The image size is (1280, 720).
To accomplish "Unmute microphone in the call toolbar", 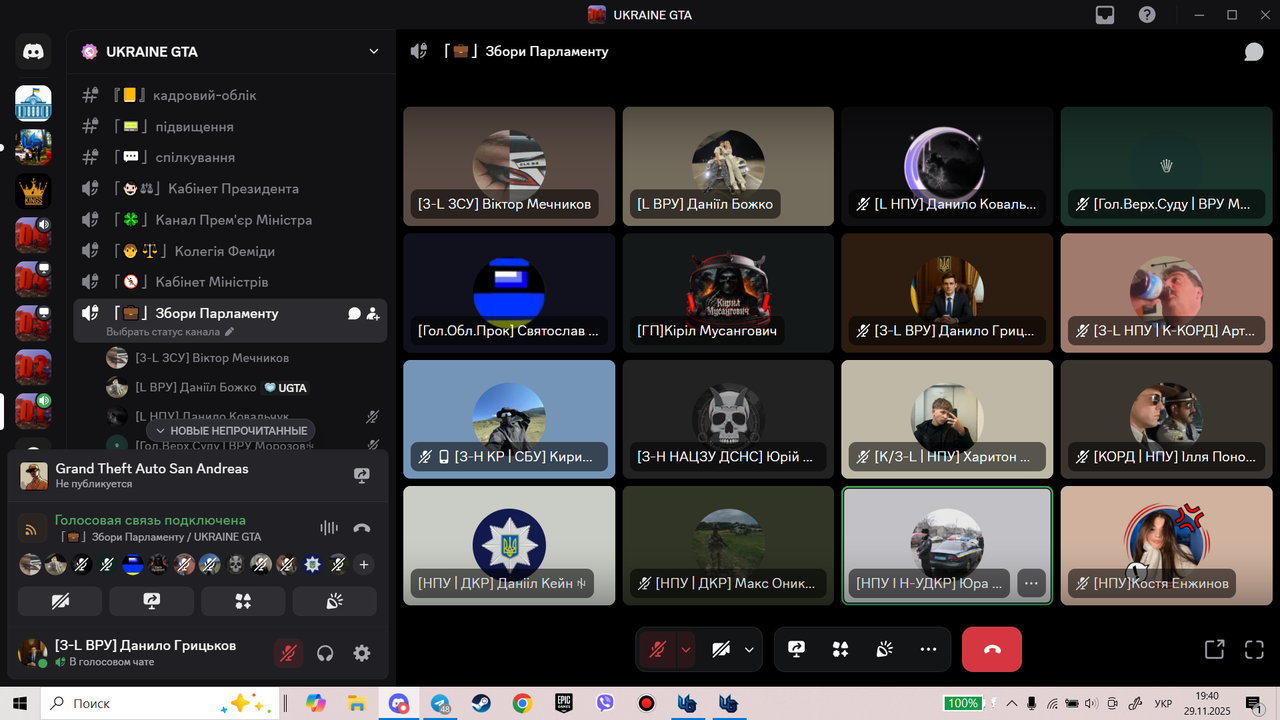I will pyautogui.click(x=657, y=649).
